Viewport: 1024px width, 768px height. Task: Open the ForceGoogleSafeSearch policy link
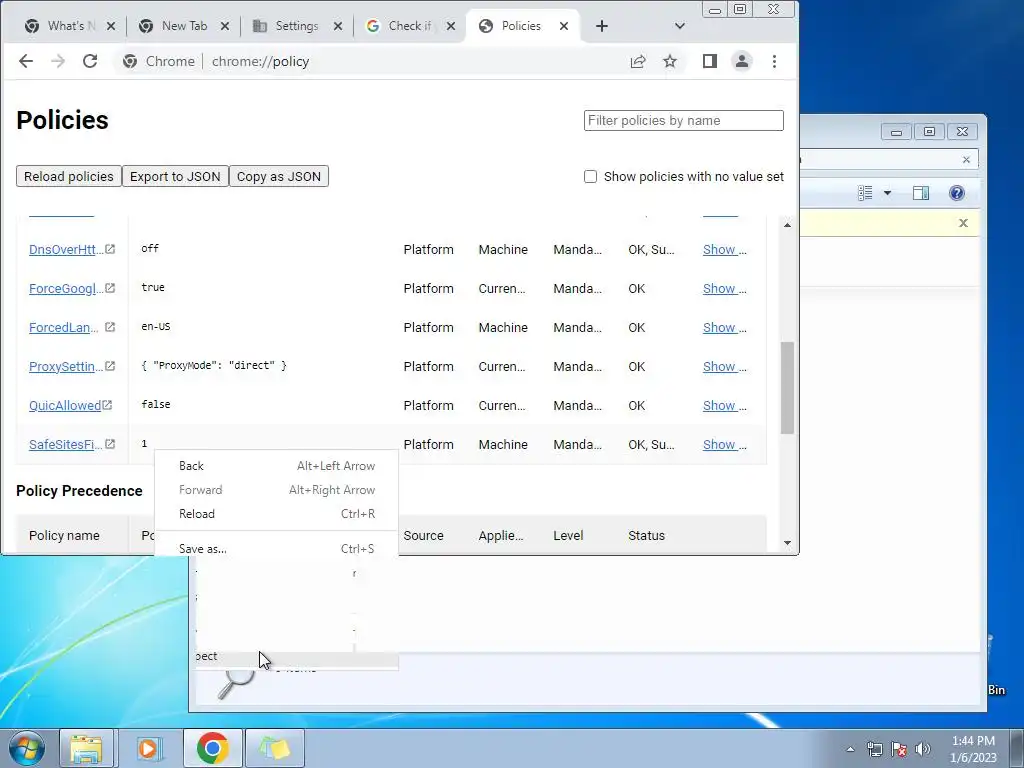(65, 289)
